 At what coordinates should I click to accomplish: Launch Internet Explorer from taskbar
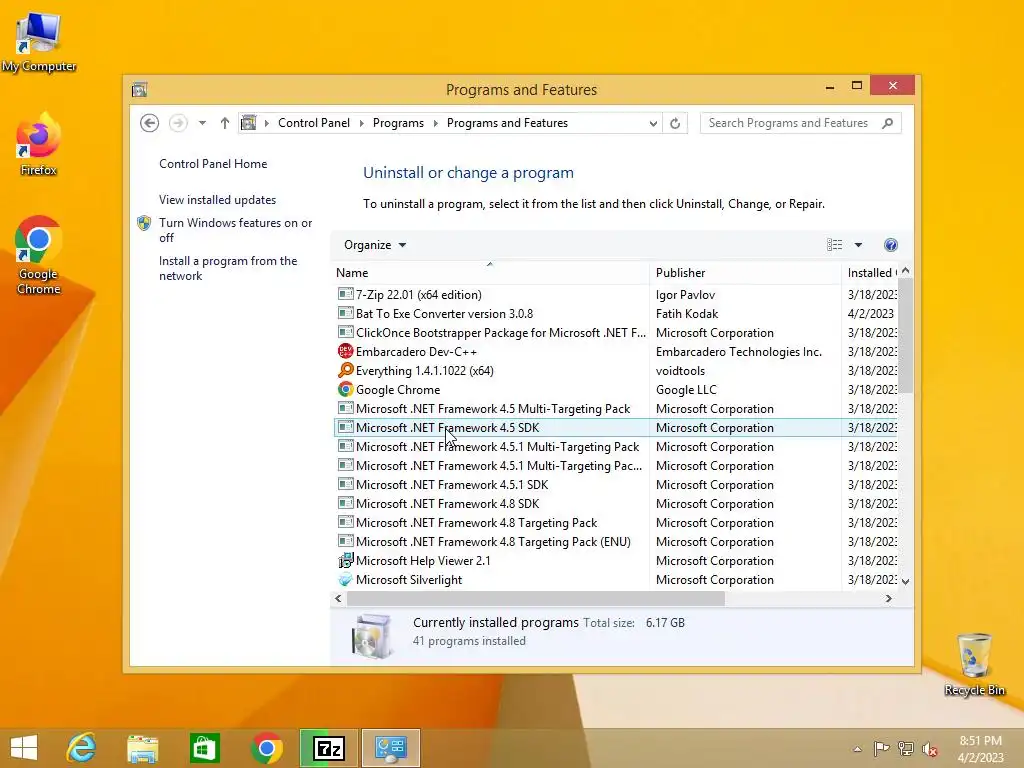82,748
